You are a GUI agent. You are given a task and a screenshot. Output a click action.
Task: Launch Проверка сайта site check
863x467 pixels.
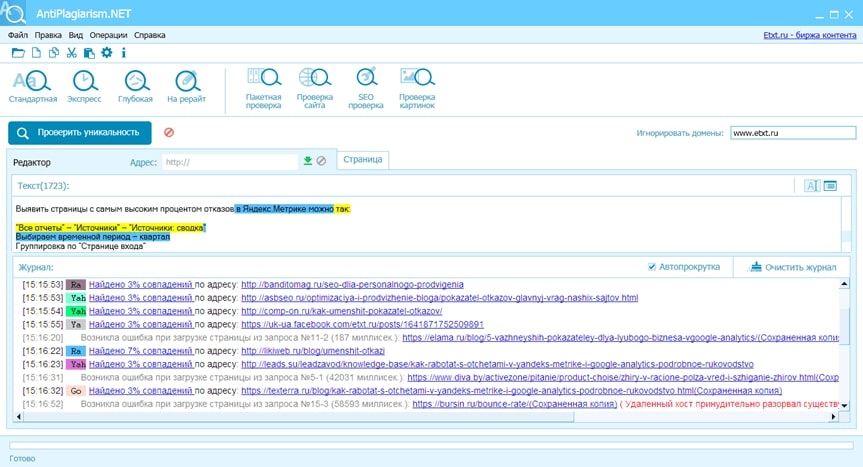pos(314,87)
